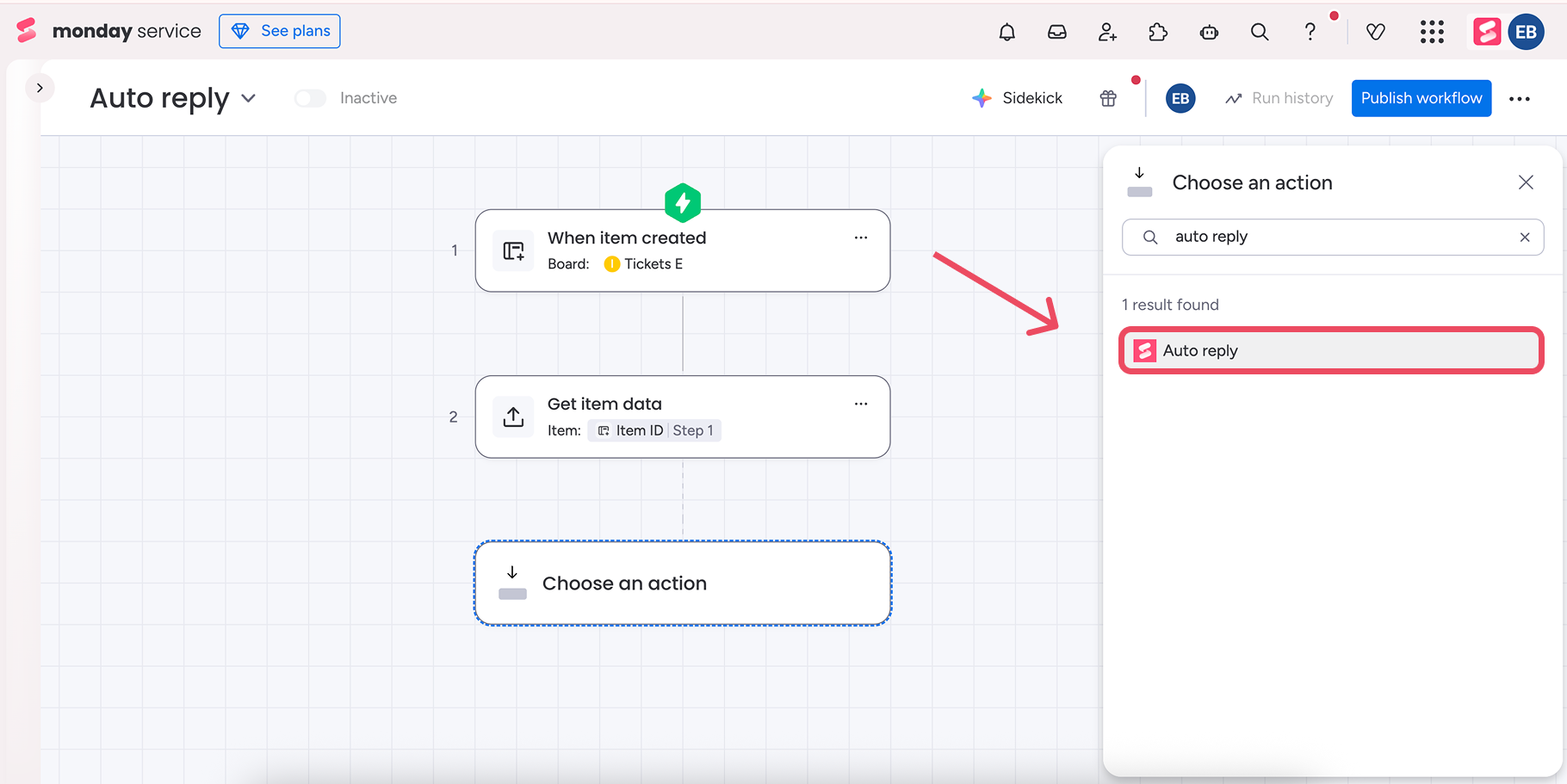Open more options for Get item data
This screenshot has width=1567, height=784.
tap(861, 404)
